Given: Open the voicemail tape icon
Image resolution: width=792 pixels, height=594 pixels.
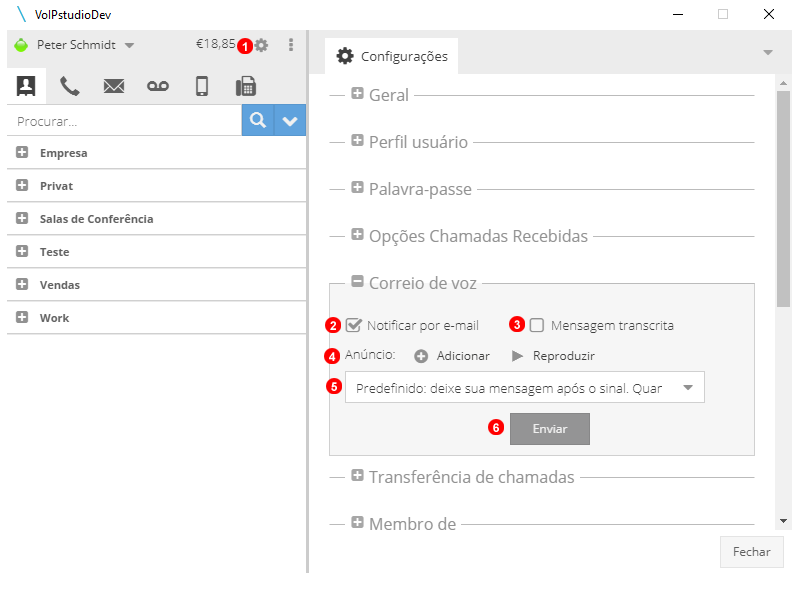Looking at the screenshot, I should tap(158, 86).
